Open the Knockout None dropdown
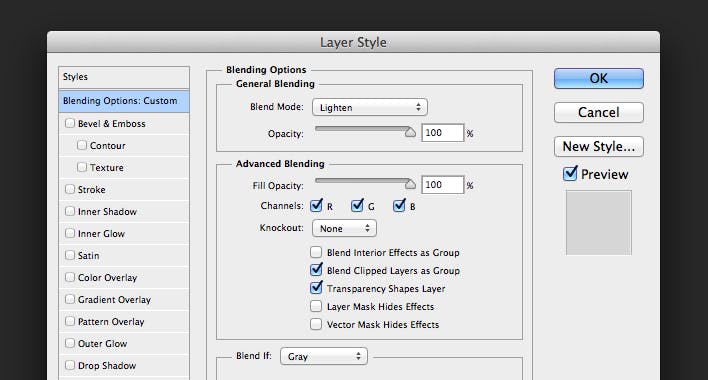This screenshot has width=708, height=380. pos(344,228)
